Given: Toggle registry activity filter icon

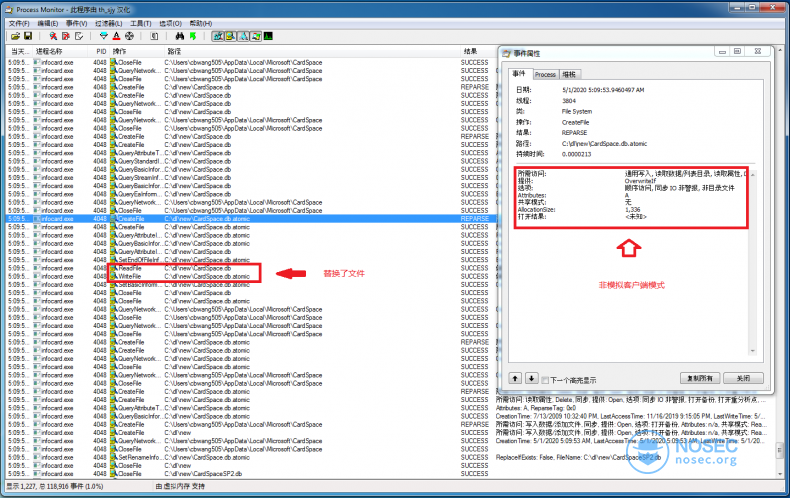Looking at the screenshot, I should coord(218,36).
